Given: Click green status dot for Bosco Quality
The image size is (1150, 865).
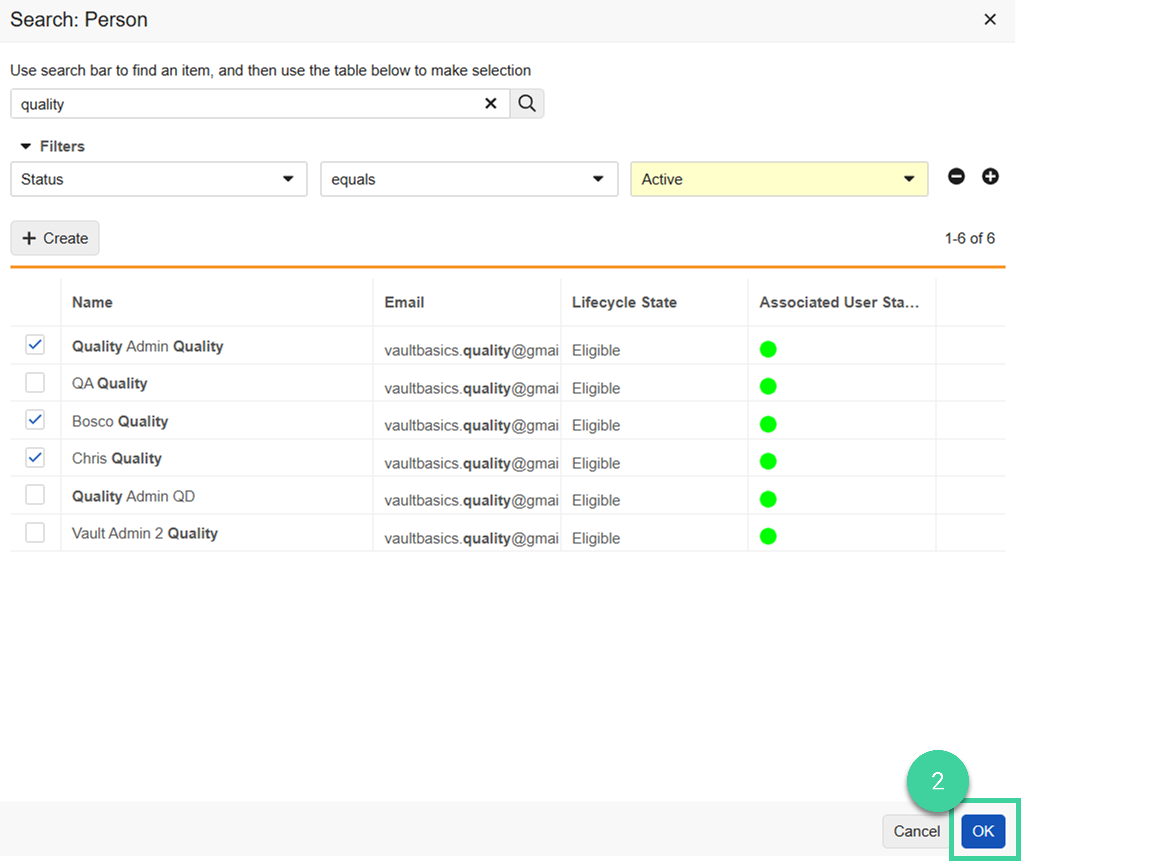Looking at the screenshot, I should pyautogui.click(x=768, y=424).
